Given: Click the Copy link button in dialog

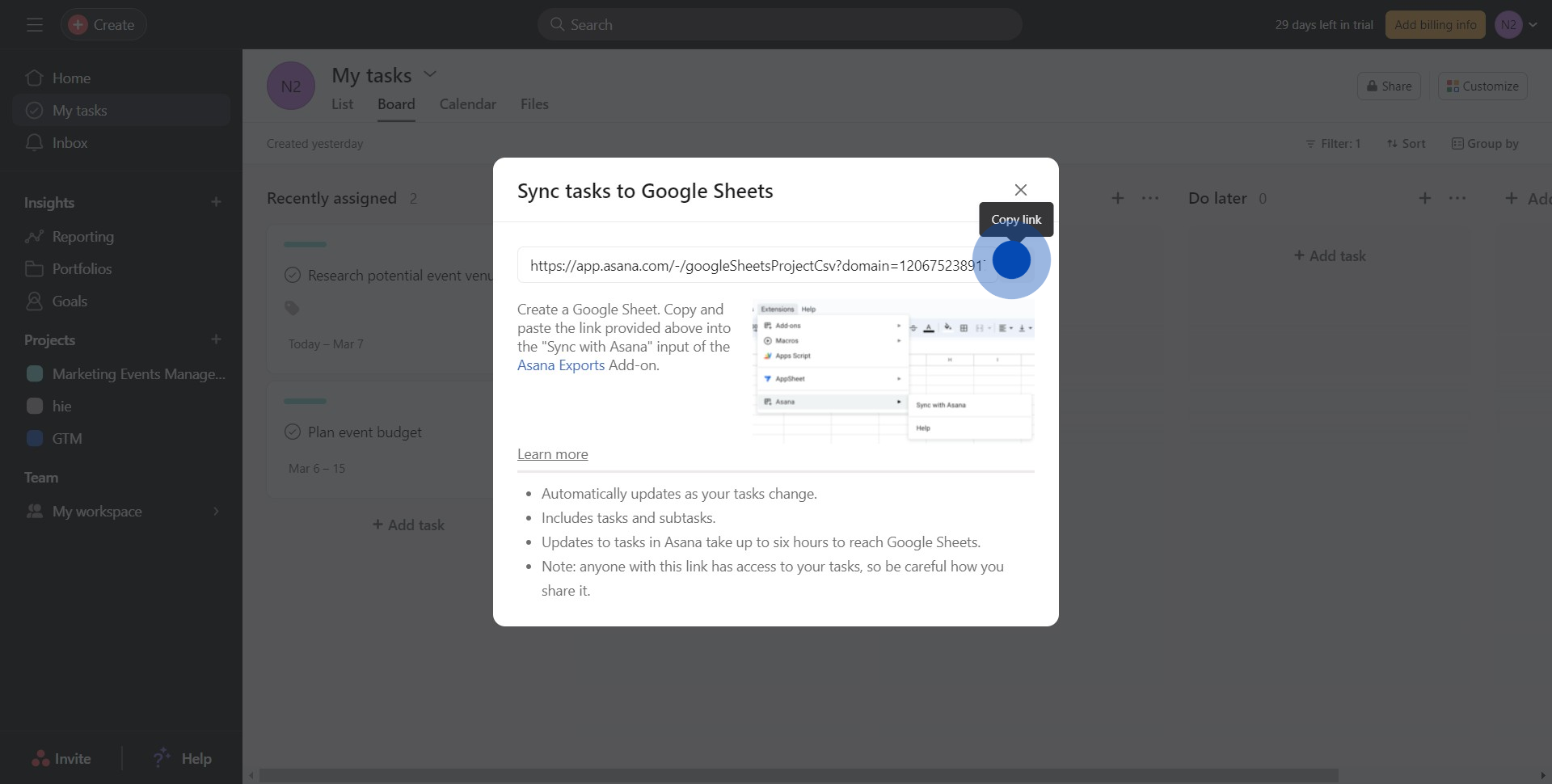Looking at the screenshot, I should pos(1011,260).
